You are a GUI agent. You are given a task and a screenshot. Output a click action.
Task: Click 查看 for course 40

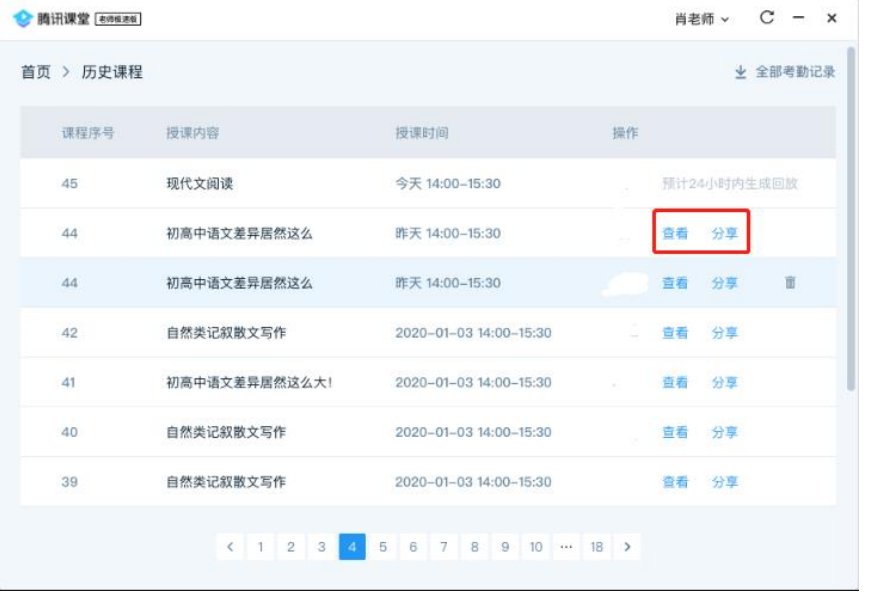(x=675, y=432)
